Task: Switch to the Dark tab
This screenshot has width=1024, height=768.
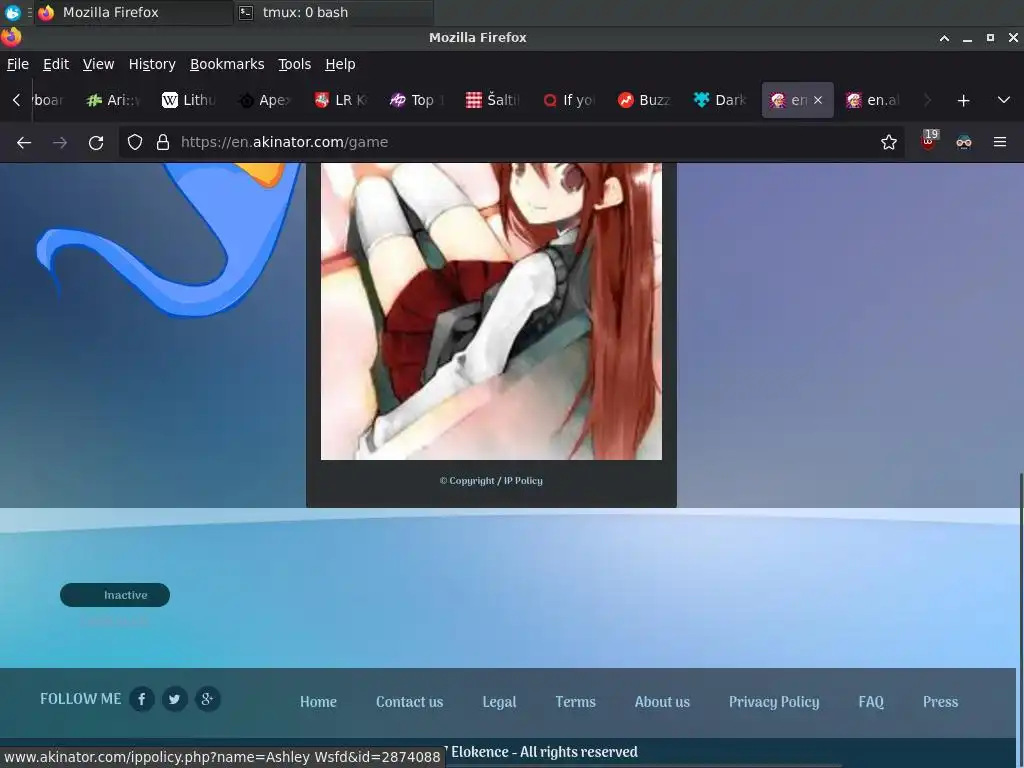Action: 720,100
